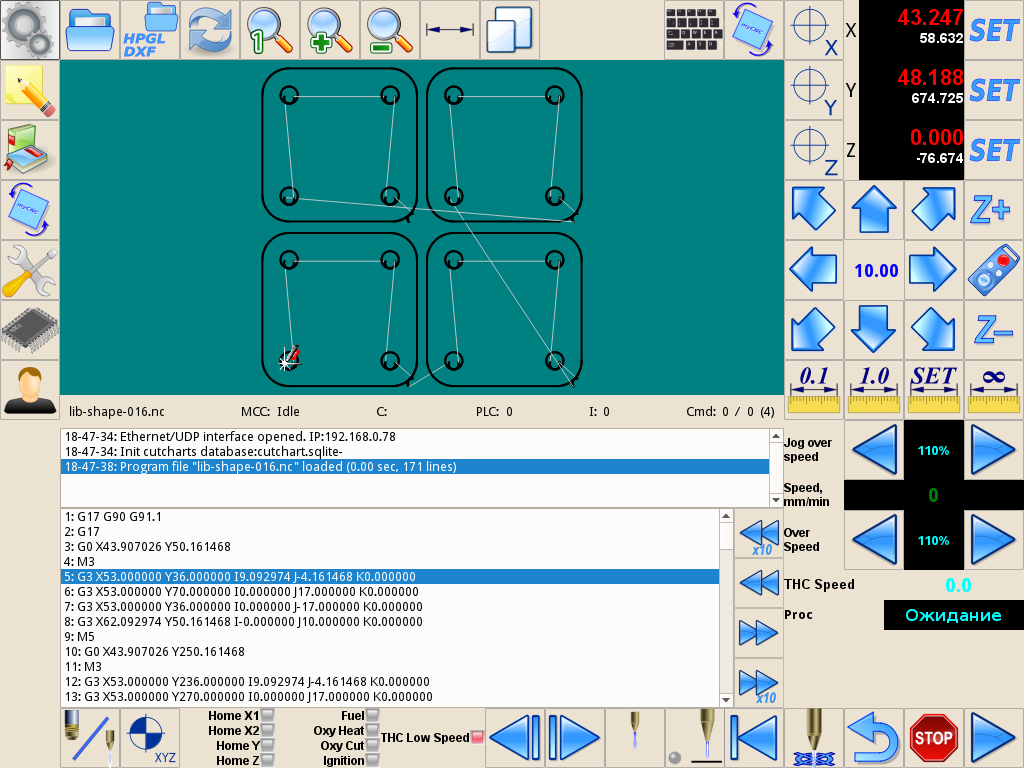Toggle the Oxy Heat indicator box
Viewport: 1024px width, 768px height.
372,731
